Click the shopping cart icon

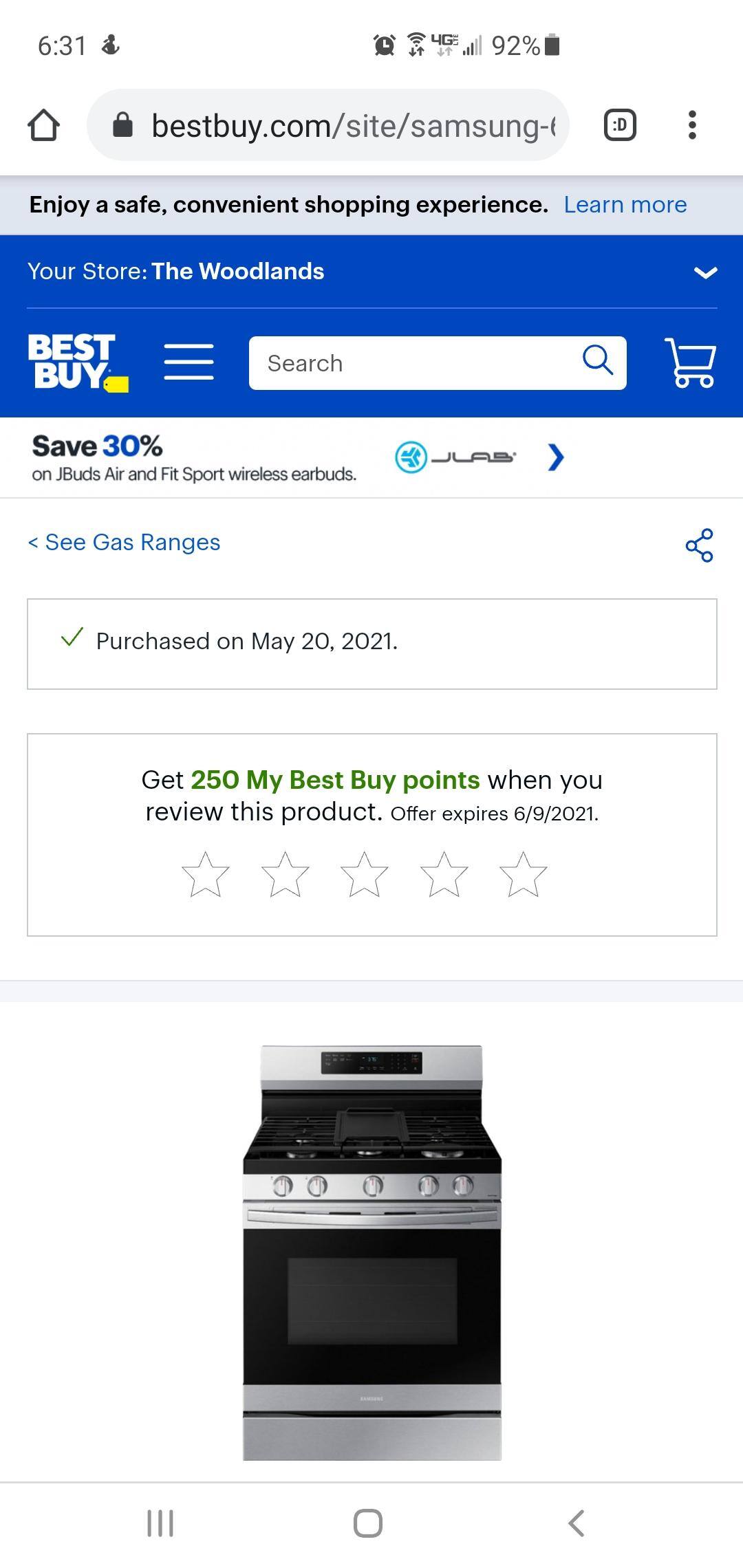coord(690,362)
